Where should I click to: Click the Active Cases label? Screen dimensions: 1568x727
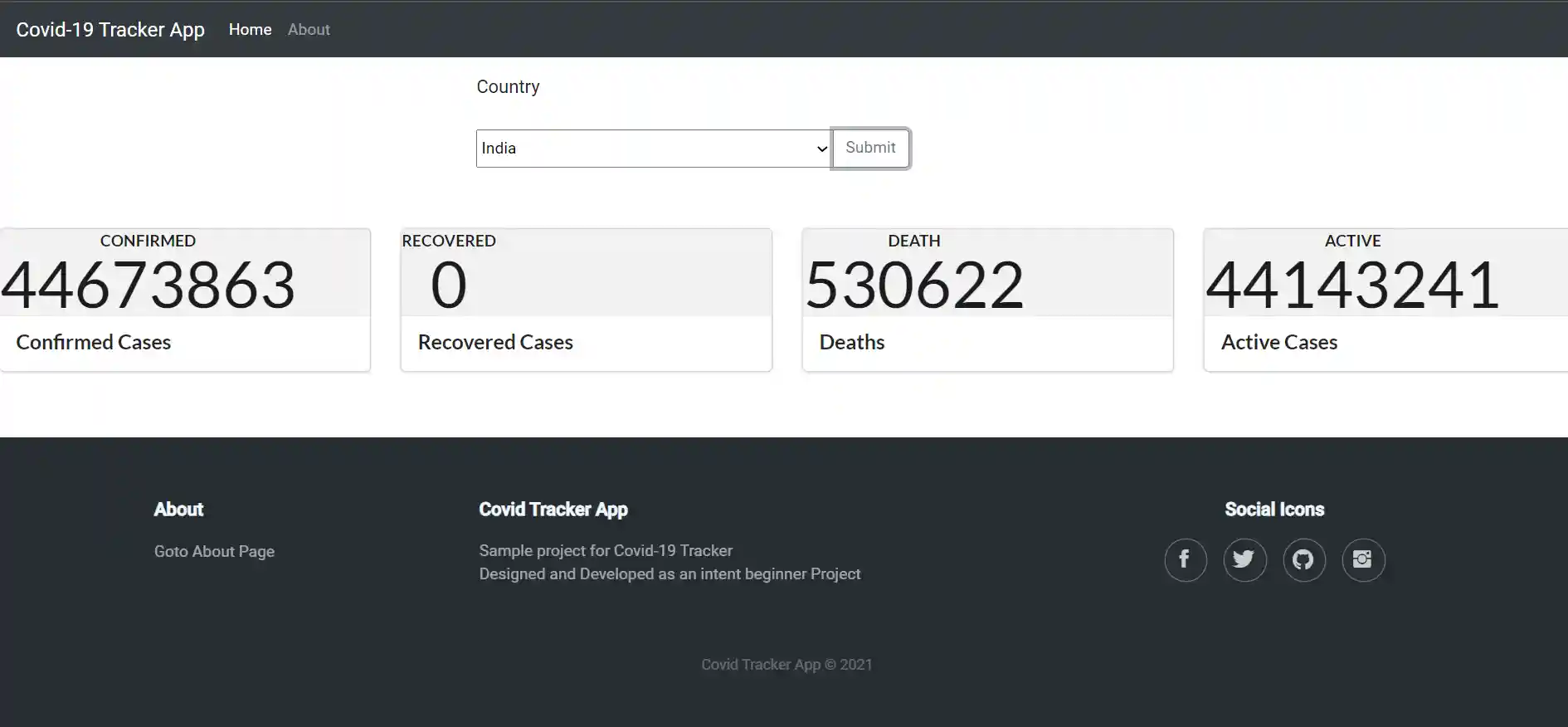(1279, 342)
